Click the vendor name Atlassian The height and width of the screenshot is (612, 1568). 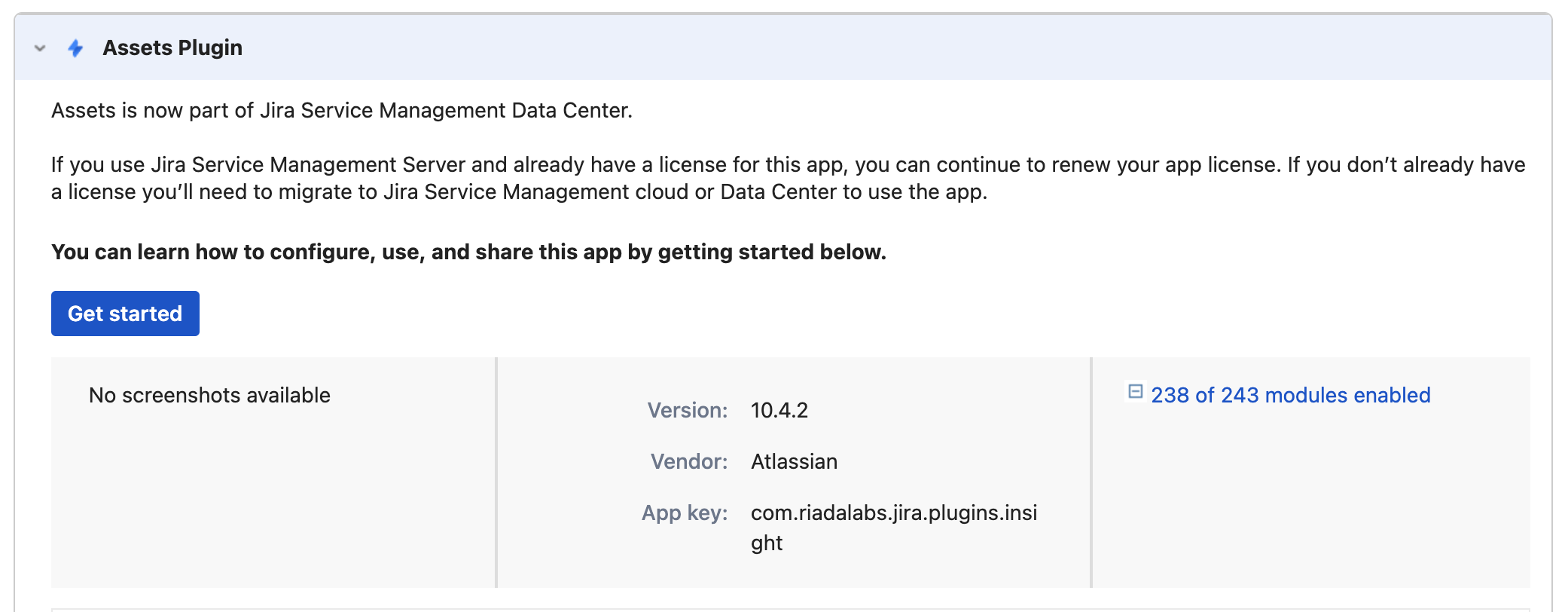tap(794, 461)
